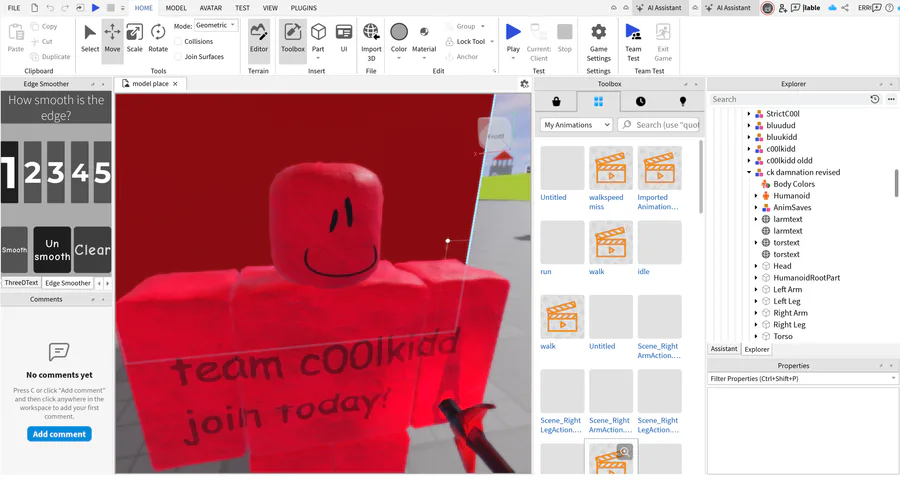Screen dimensions: 900x493
Task: Click the undo arrow icon
Action: click(50, 8)
